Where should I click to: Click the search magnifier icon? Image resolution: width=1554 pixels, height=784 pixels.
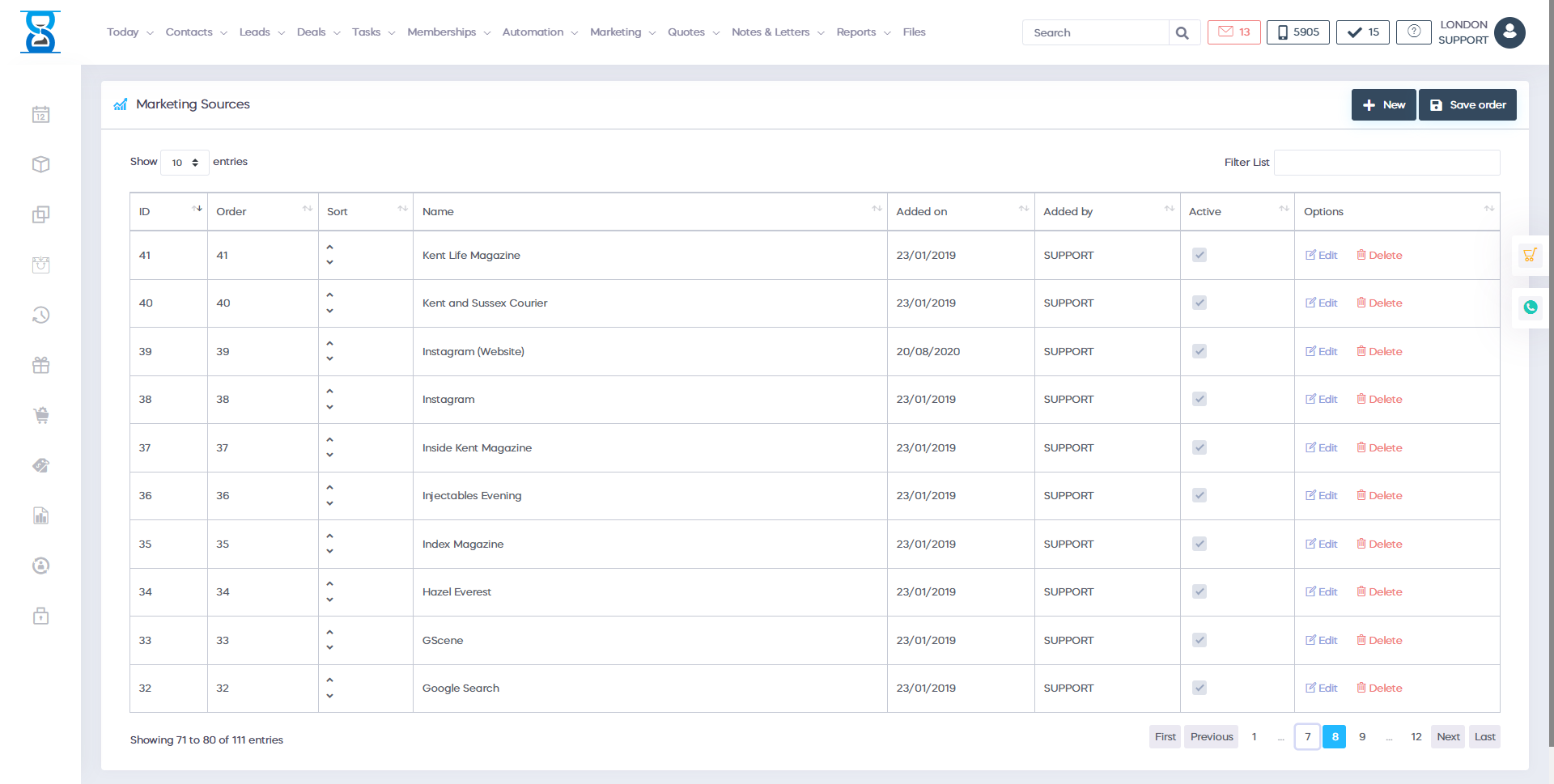tap(1182, 33)
